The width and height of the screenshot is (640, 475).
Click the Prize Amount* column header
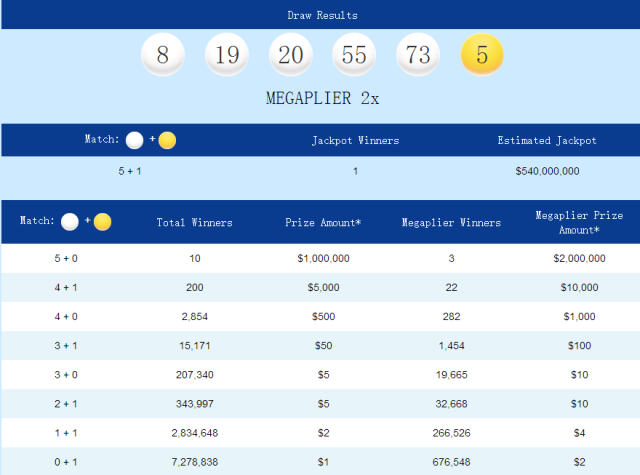323,222
